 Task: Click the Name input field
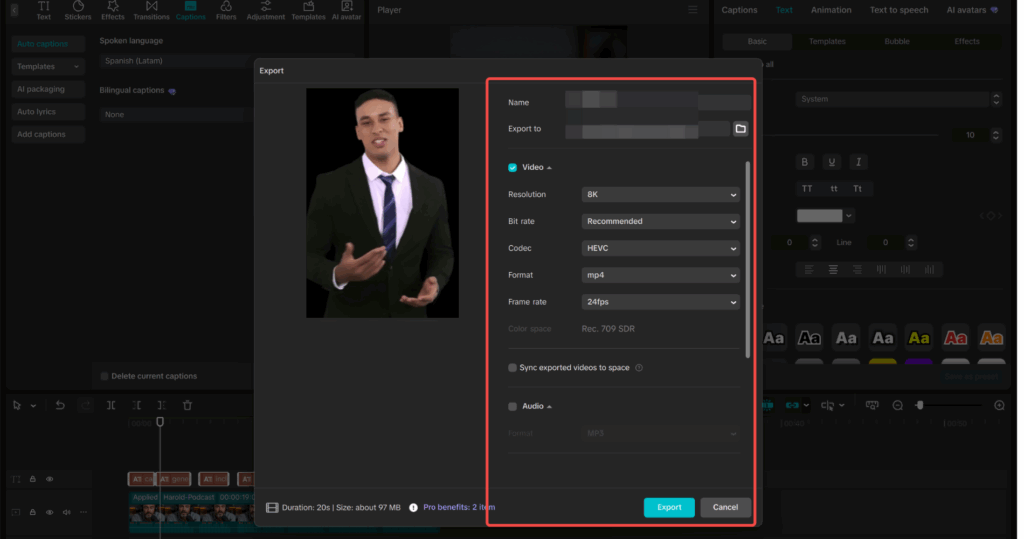pyautogui.click(x=658, y=102)
